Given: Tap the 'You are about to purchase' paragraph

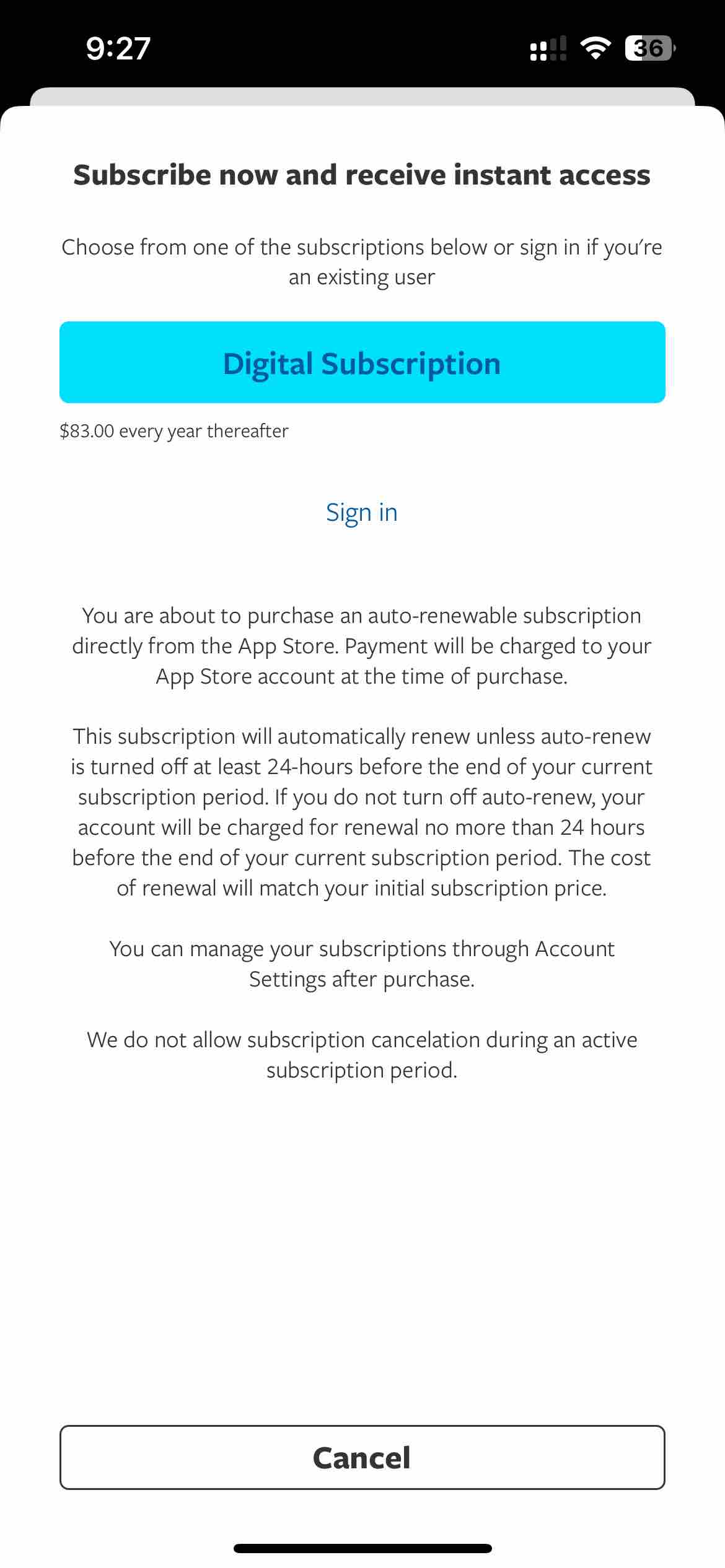Looking at the screenshot, I should tap(362, 646).
